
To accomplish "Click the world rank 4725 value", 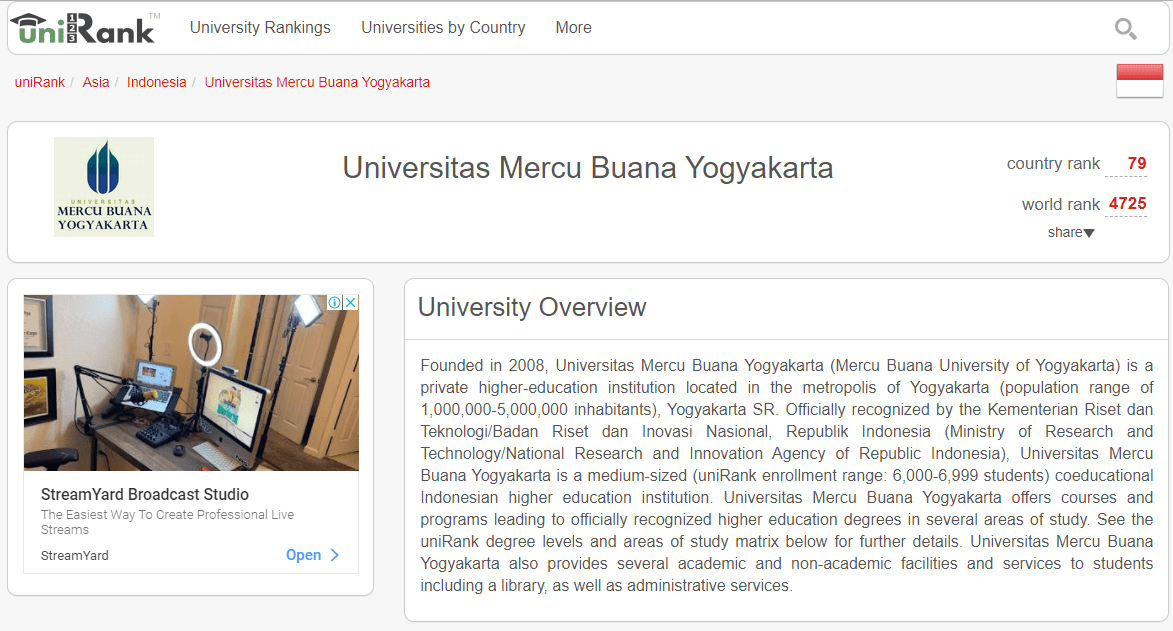I will click(x=1126, y=204).
